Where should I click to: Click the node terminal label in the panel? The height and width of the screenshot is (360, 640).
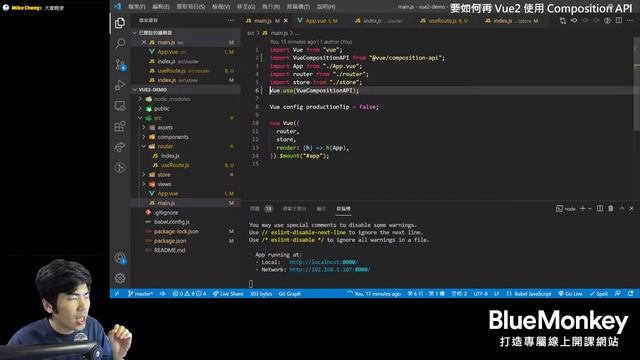point(566,209)
